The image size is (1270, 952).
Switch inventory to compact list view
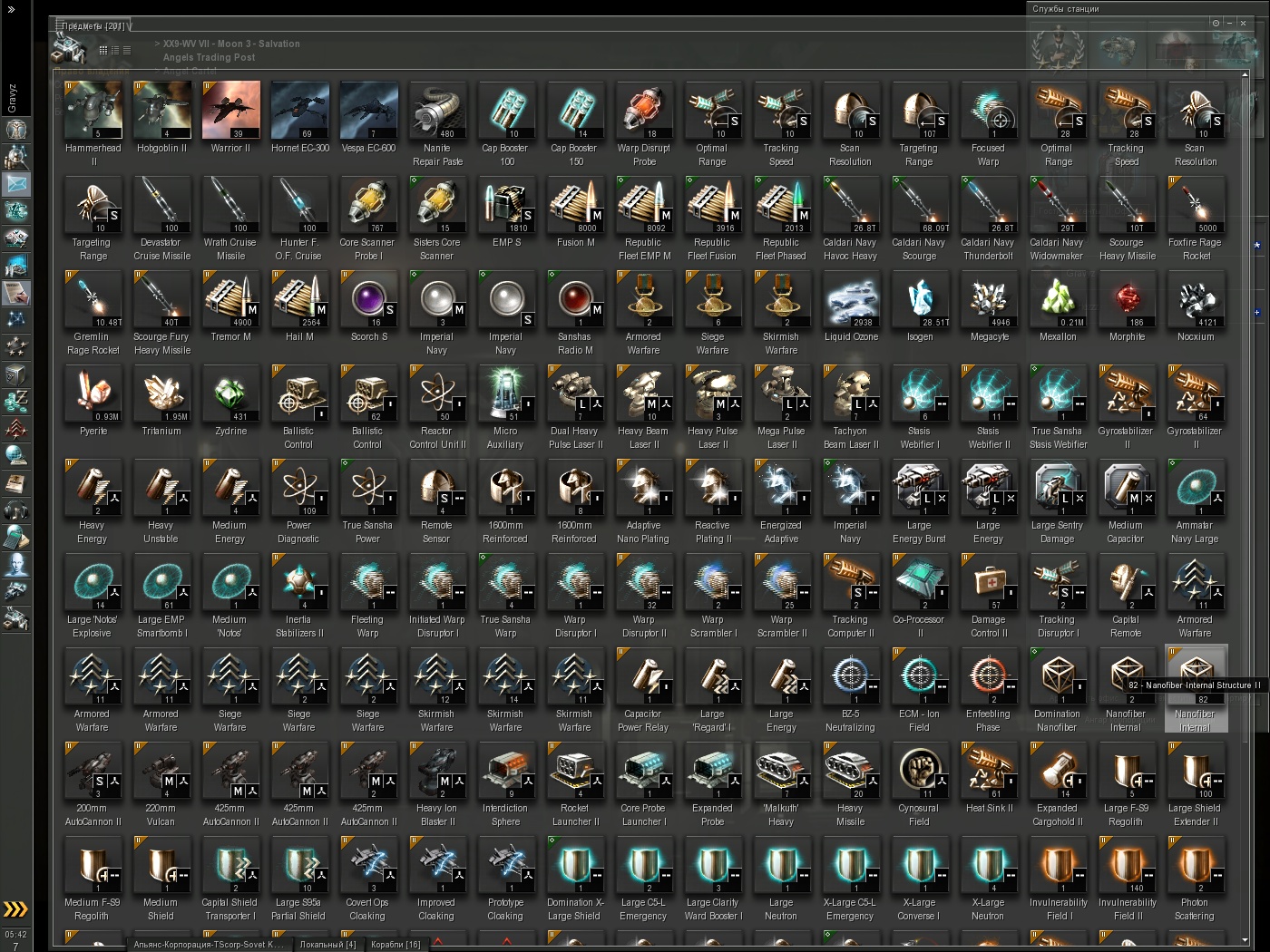click(x=127, y=50)
